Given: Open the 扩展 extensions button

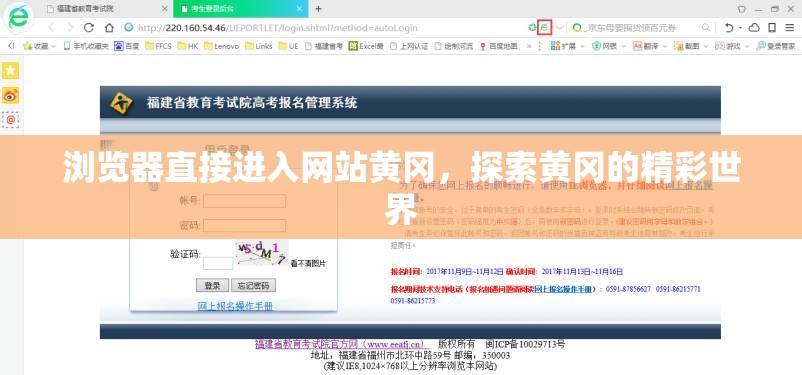Looking at the screenshot, I should coord(563,46).
